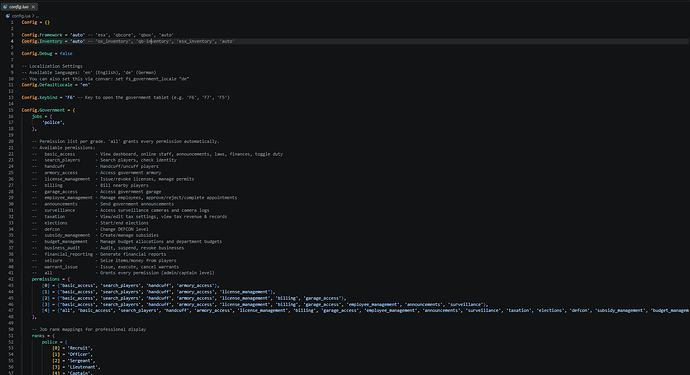Open the breadcrumb ellipsis after config.lua
Viewport: 690px width, 375px height.
[37, 16]
